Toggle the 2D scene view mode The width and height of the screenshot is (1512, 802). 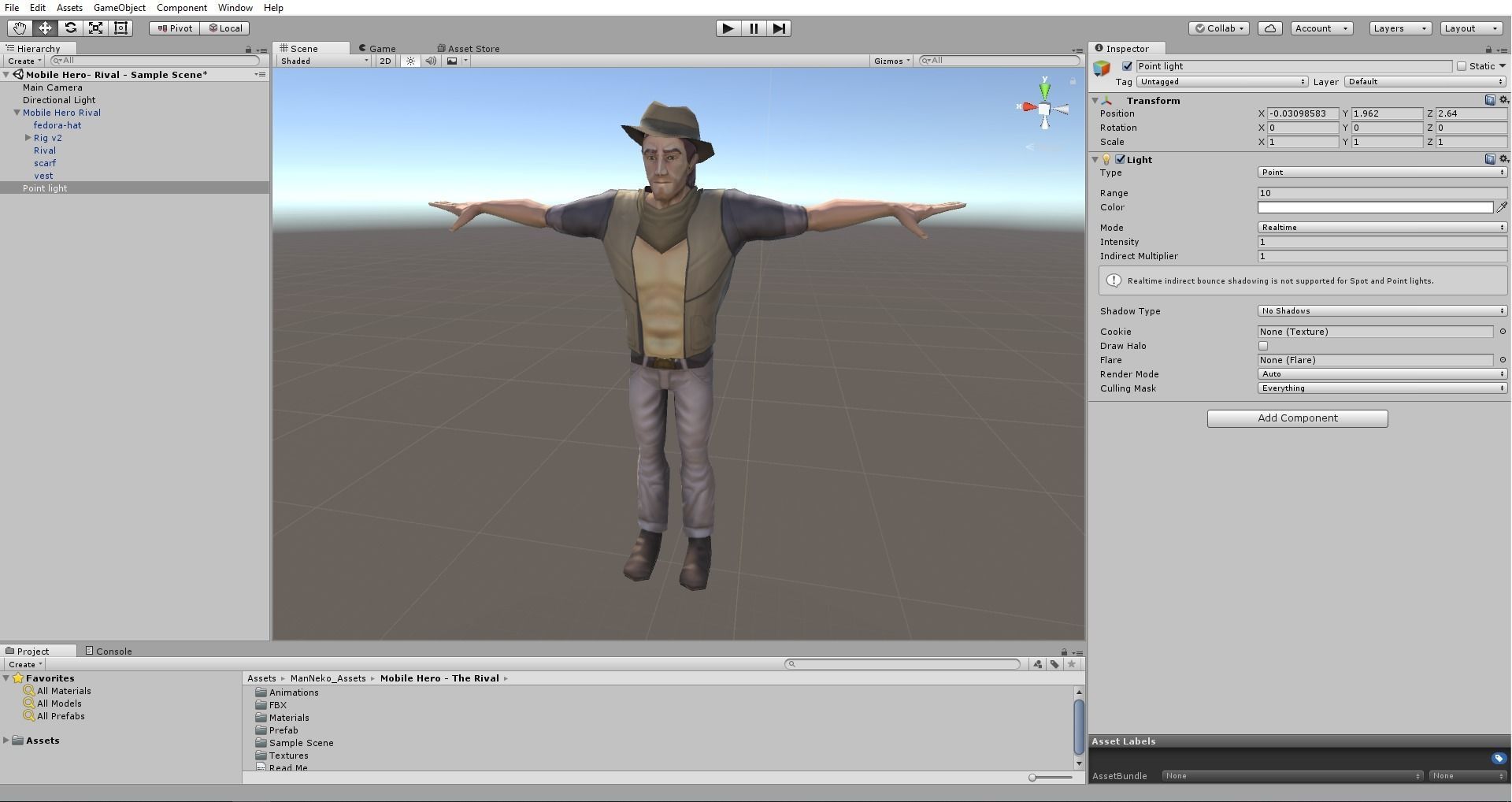pos(385,61)
